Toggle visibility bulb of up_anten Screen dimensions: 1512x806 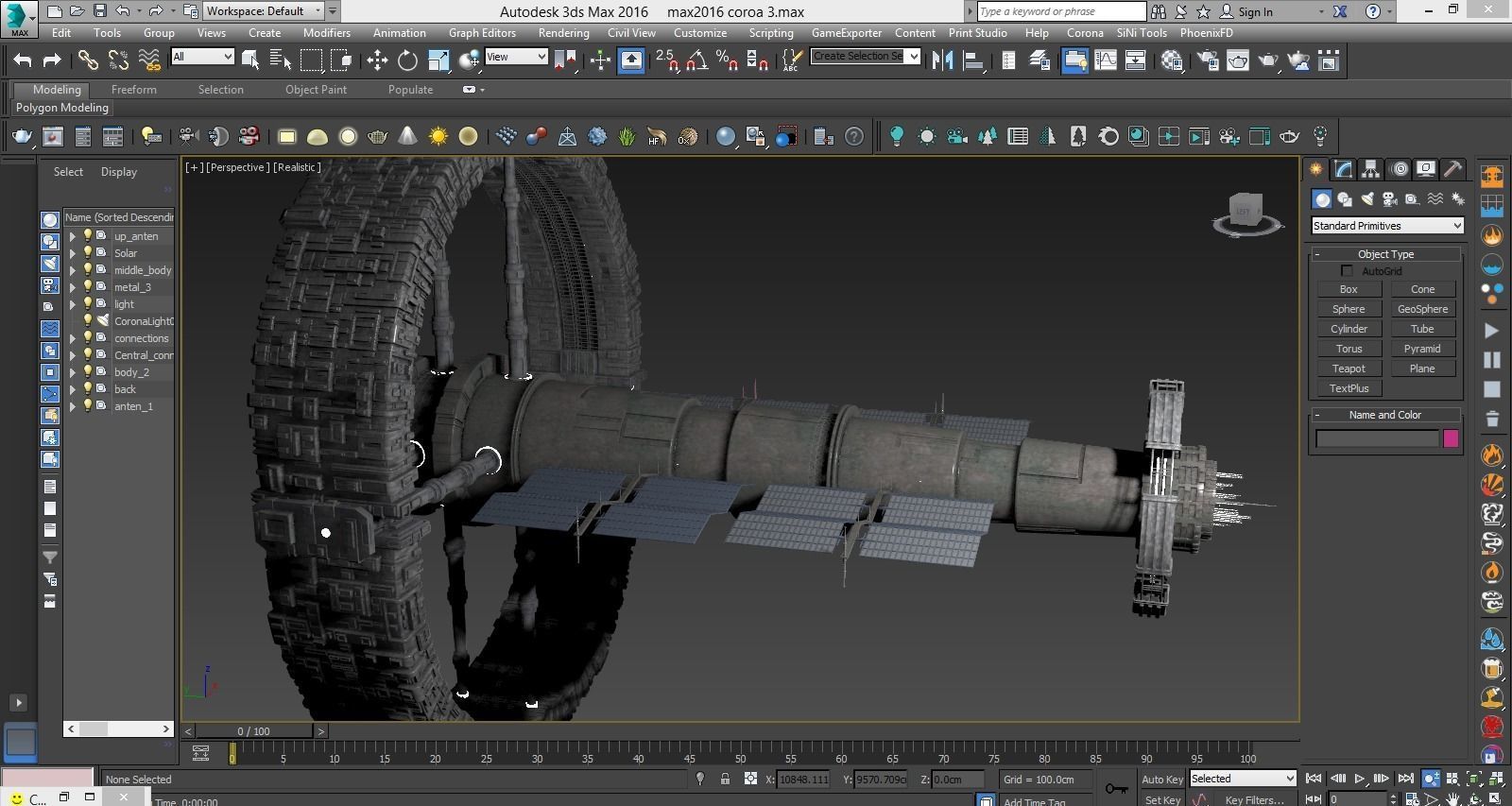pos(88,236)
